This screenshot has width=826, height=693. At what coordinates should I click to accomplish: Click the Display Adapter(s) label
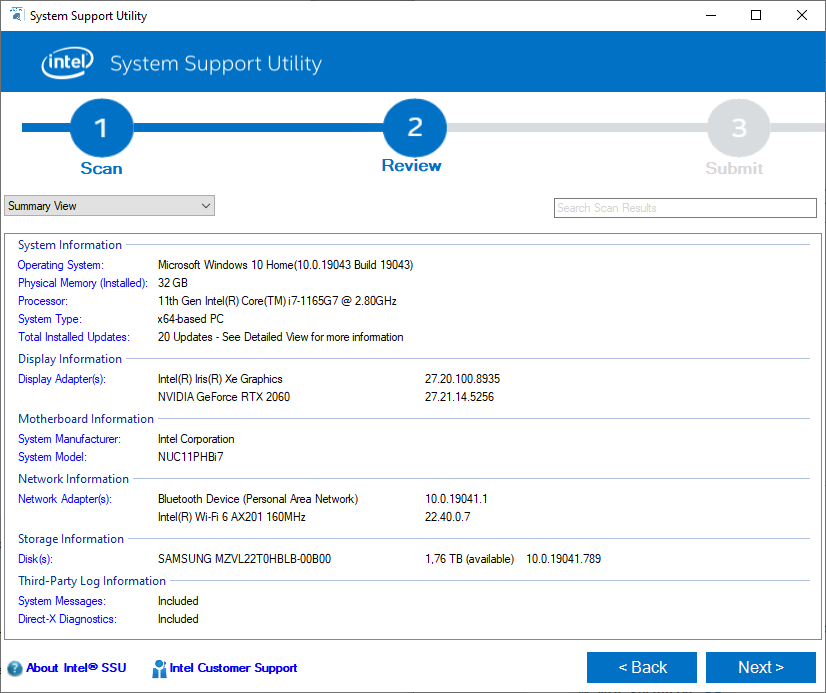pos(62,379)
